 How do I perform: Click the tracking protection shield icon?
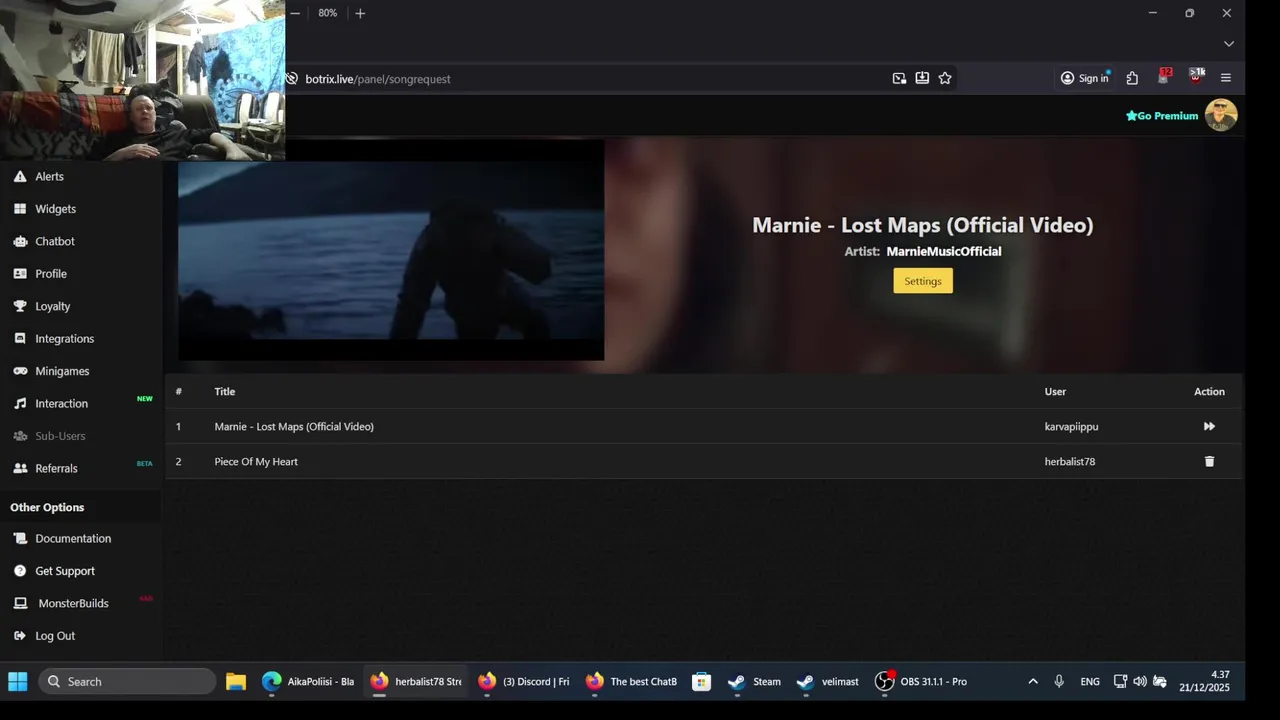[291, 79]
